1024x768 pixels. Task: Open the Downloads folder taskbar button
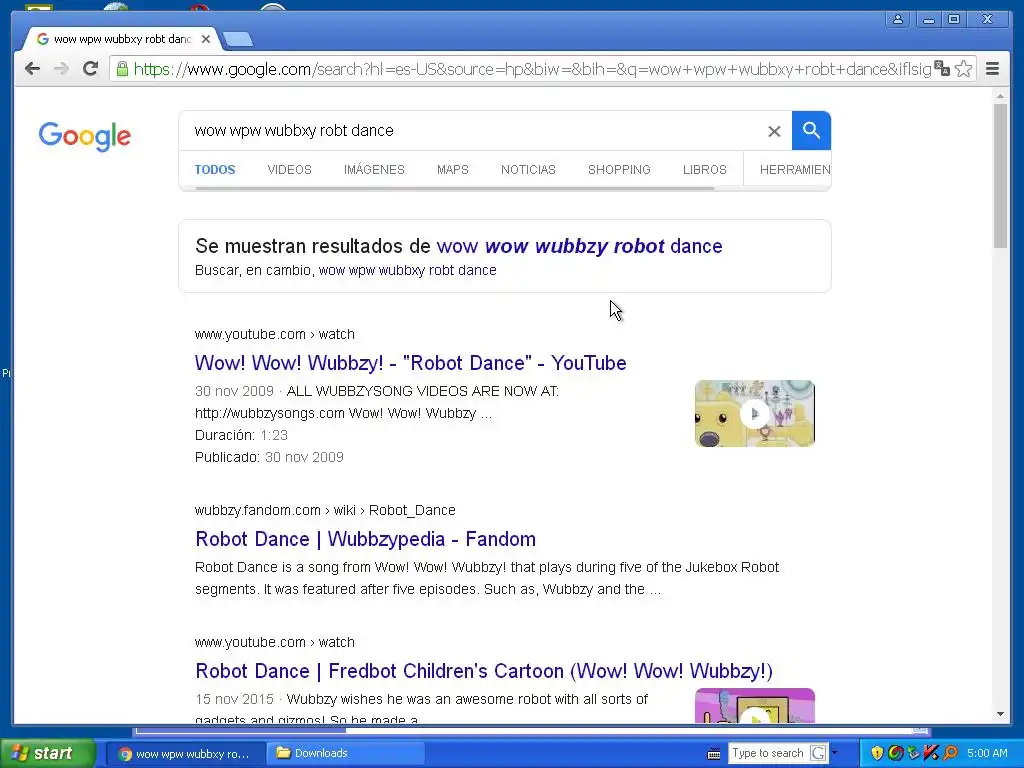pyautogui.click(x=346, y=754)
